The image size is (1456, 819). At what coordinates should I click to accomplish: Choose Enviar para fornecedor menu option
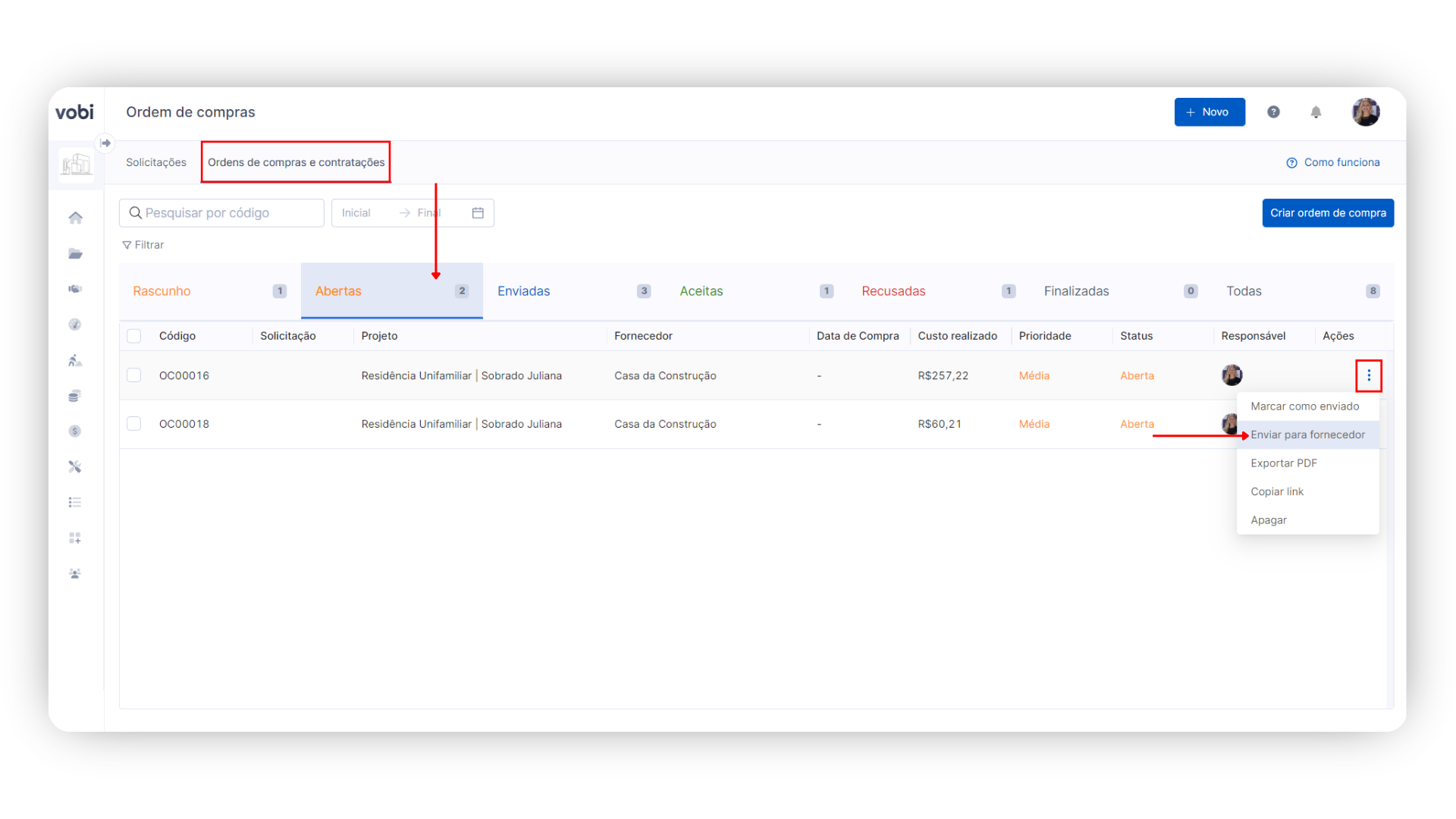1307,435
